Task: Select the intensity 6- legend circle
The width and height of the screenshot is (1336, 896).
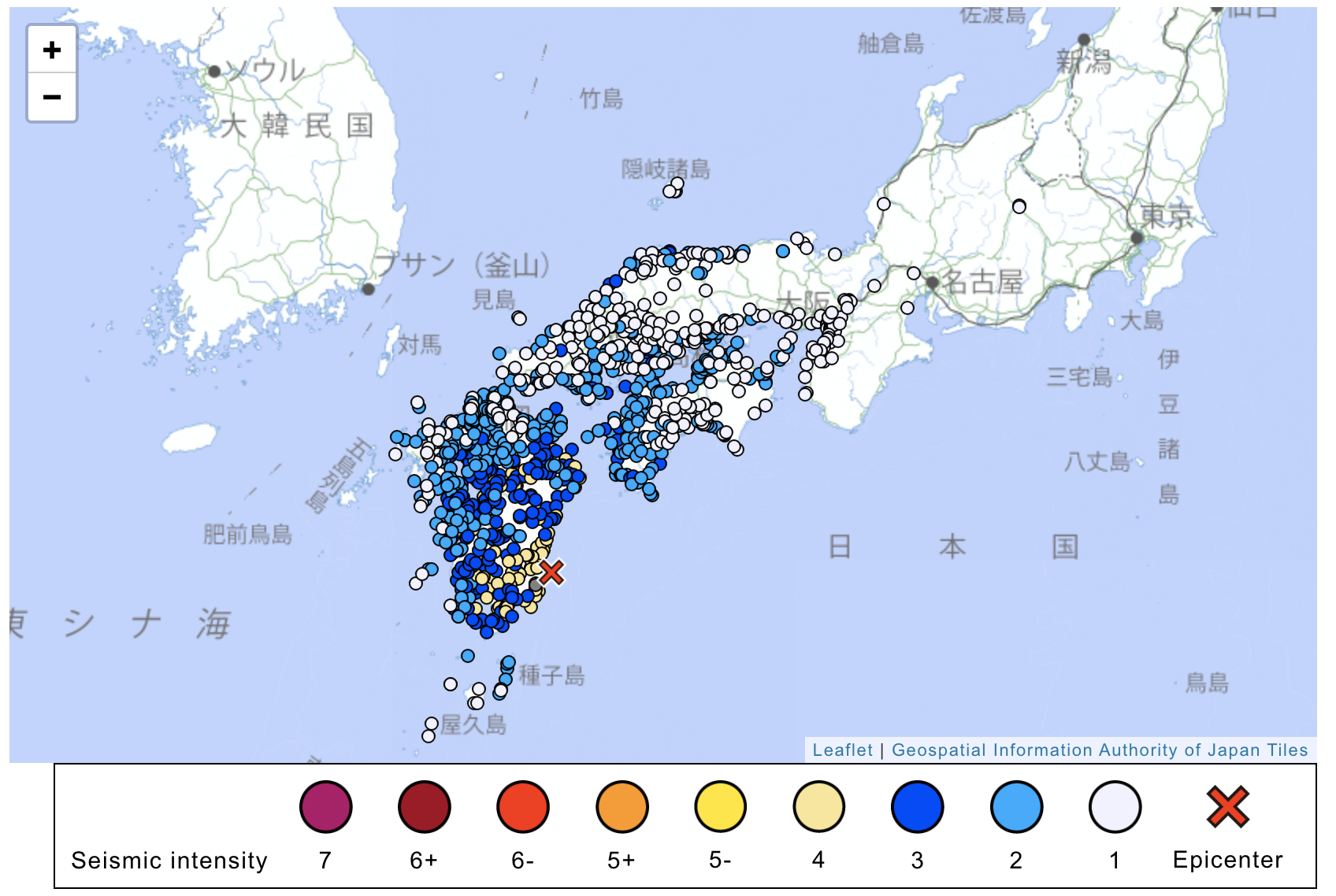Action: pos(523,805)
